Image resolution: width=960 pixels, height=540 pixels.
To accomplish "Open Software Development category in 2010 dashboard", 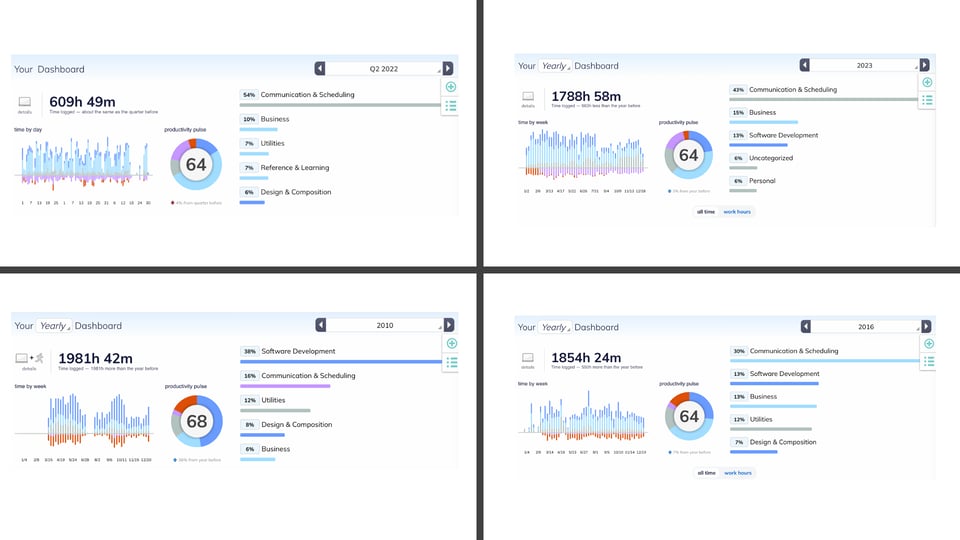I will click(x=298, y=351).
